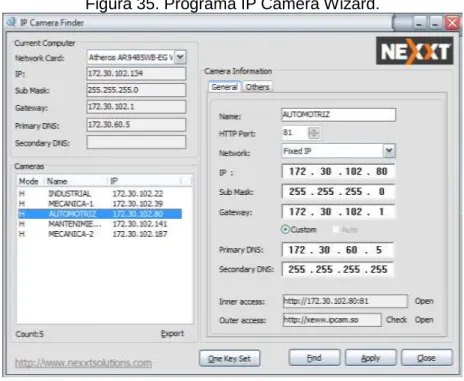Click the HTTP Port field showing 81

(295, 133)
